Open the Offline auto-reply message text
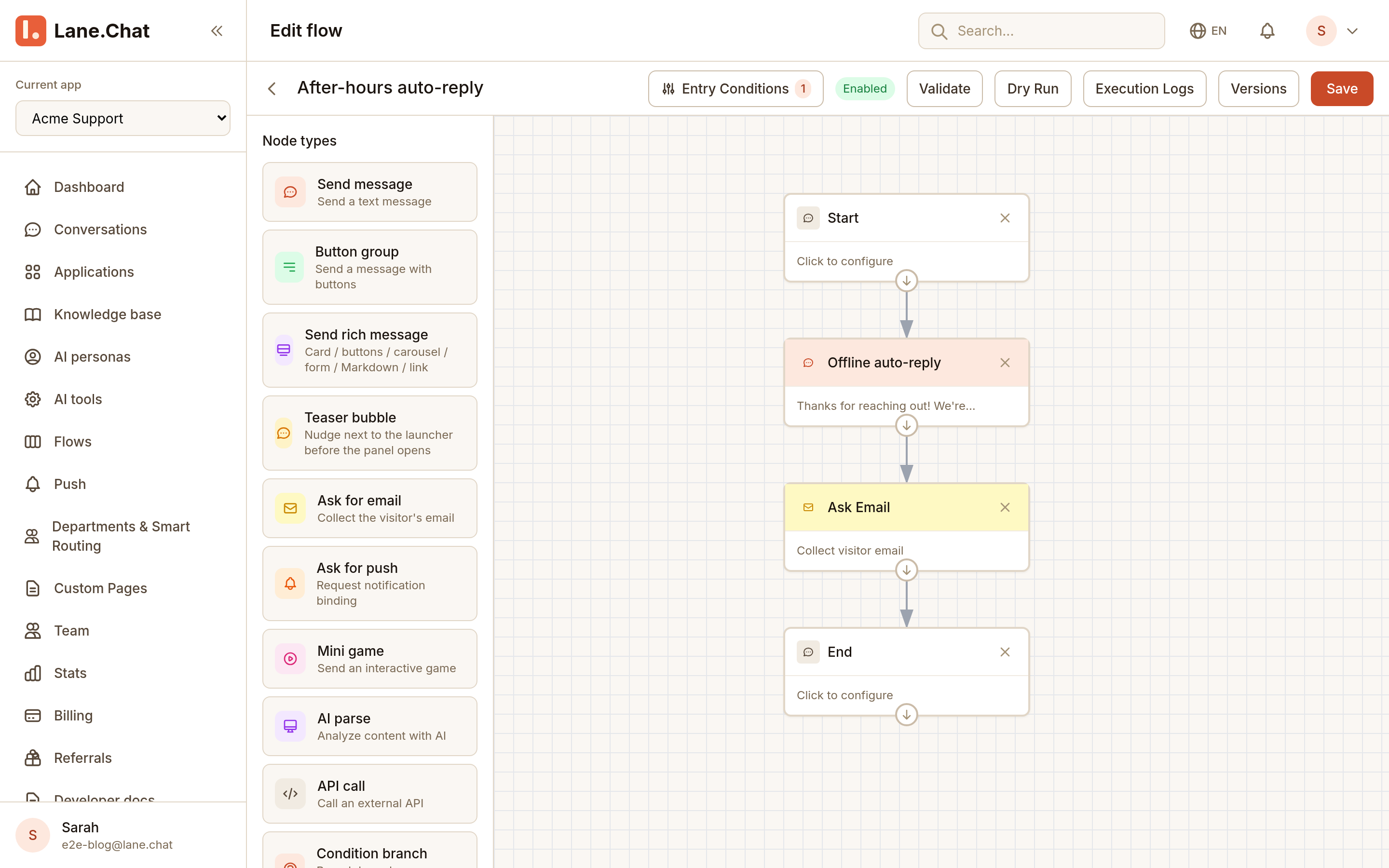Image resolution: width=1389 pixels, height=868 pixels. click(885, 406)
